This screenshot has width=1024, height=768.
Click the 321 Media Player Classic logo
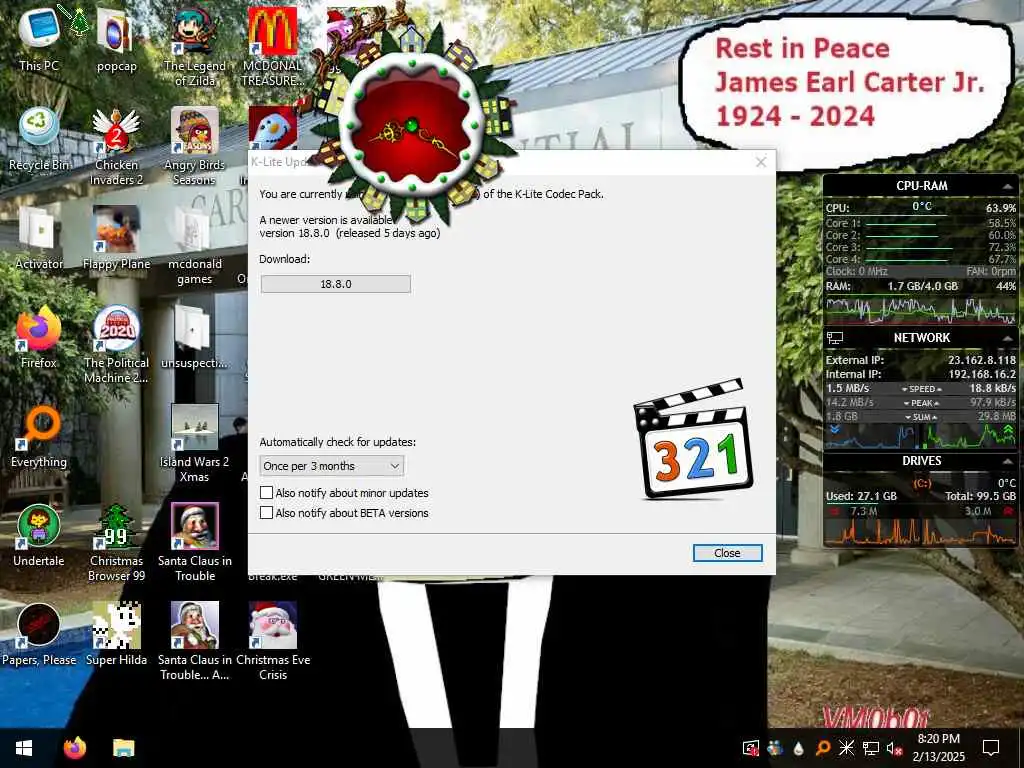pos(693,439)
